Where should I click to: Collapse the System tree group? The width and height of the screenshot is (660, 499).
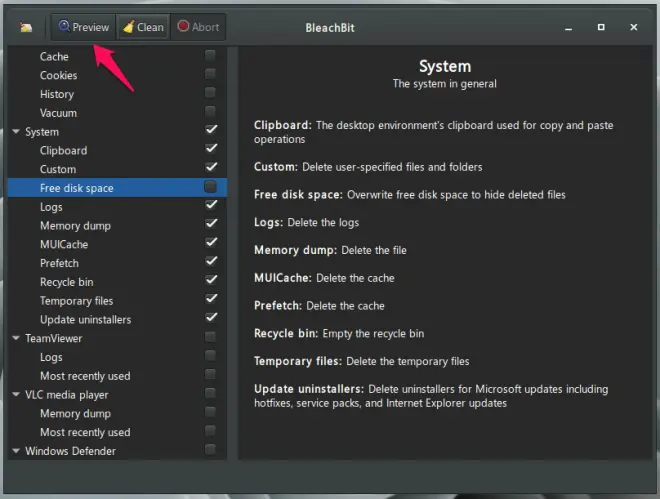pos(16,132)
